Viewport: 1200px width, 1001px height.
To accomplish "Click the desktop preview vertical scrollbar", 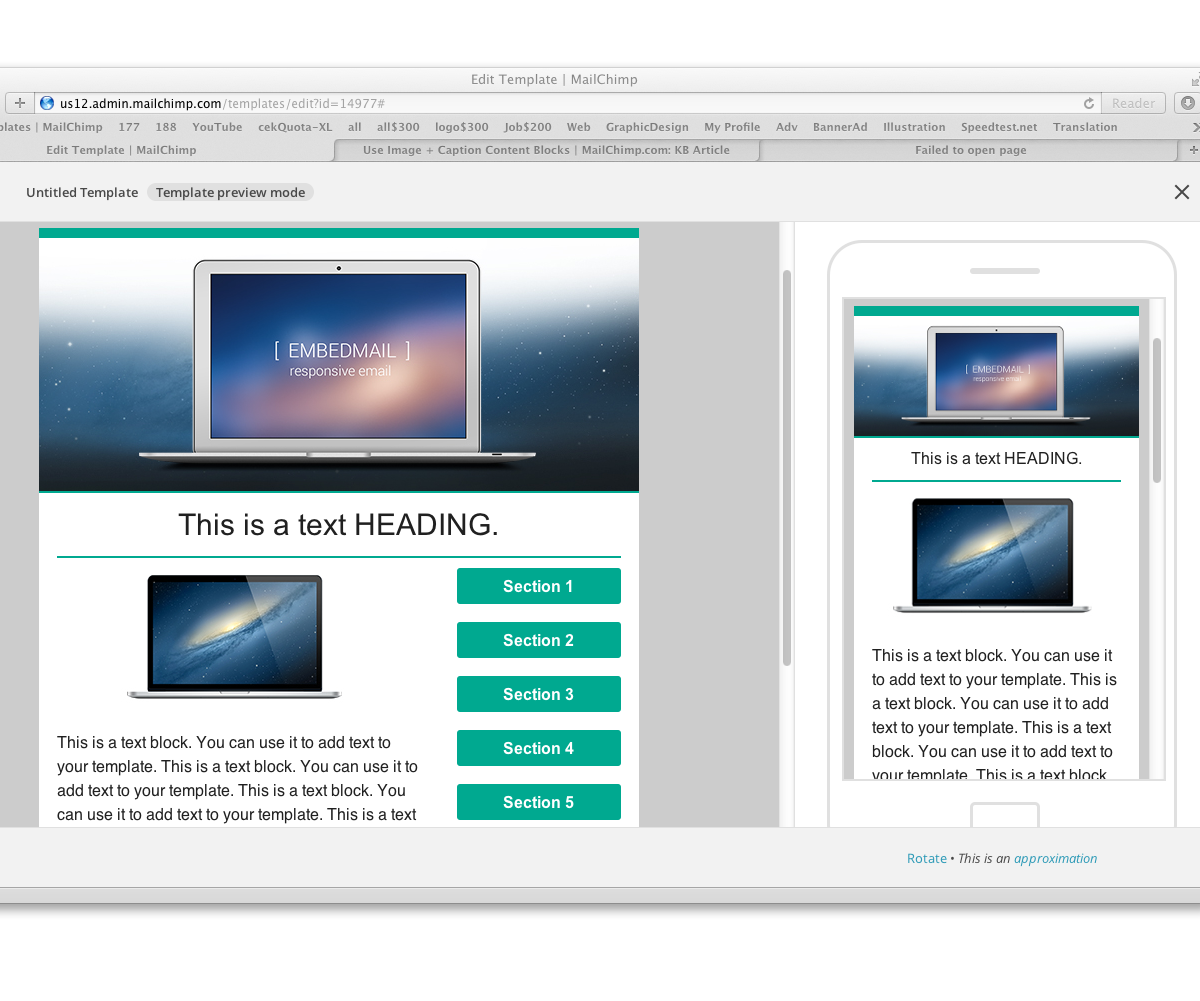I will click(x=787, y=468).
